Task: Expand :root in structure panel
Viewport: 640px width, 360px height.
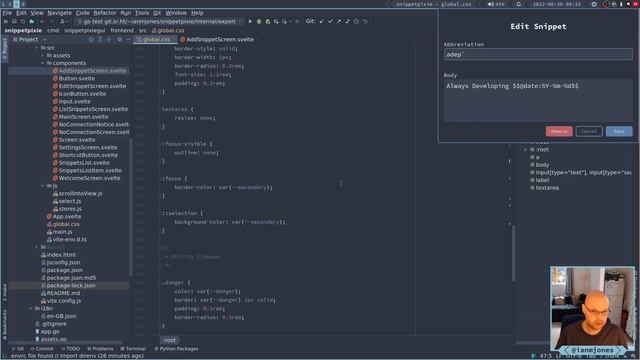Action: (525, 150)
